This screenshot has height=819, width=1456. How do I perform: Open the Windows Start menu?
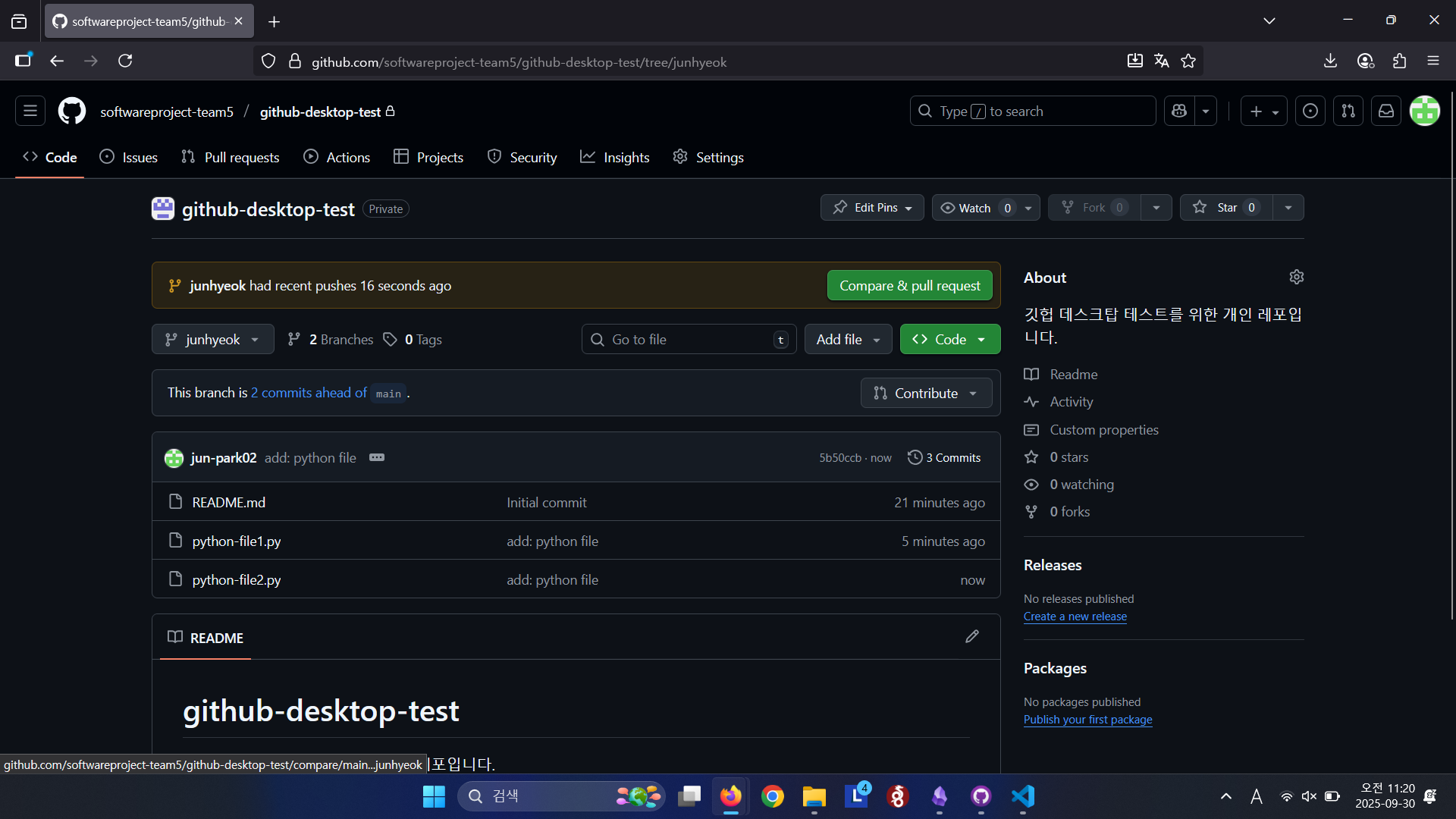[x=434, y=796]
